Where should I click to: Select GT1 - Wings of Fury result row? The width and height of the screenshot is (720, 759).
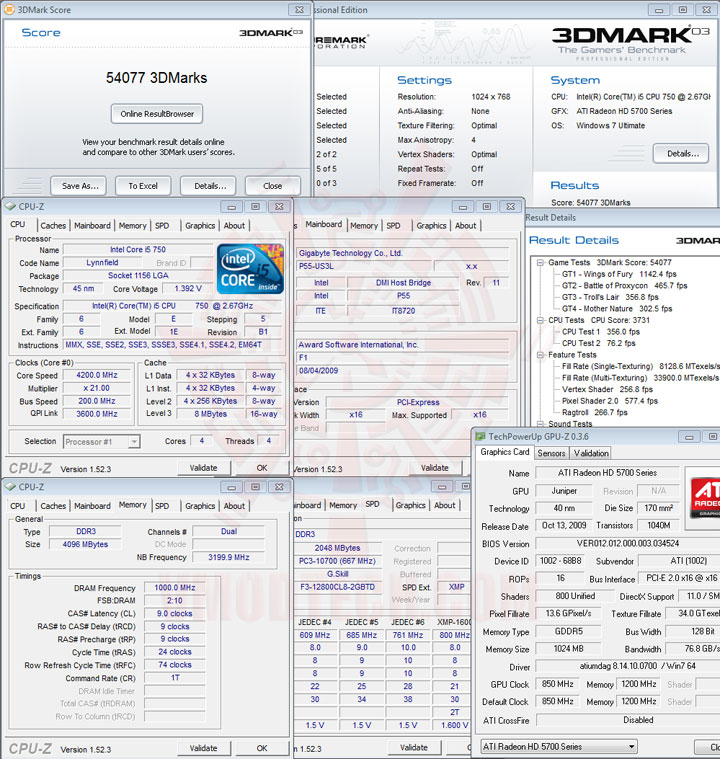[619, 274]
